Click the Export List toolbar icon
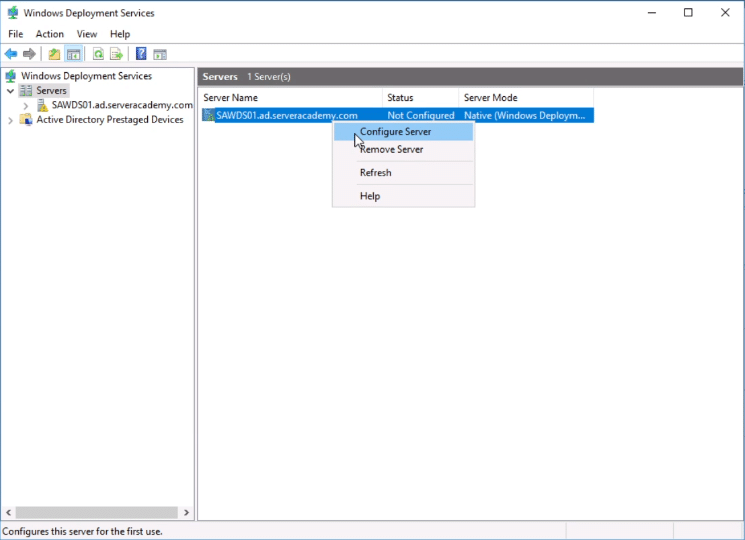The width and height of the screenshot is (745, 540). click(116, 54)
